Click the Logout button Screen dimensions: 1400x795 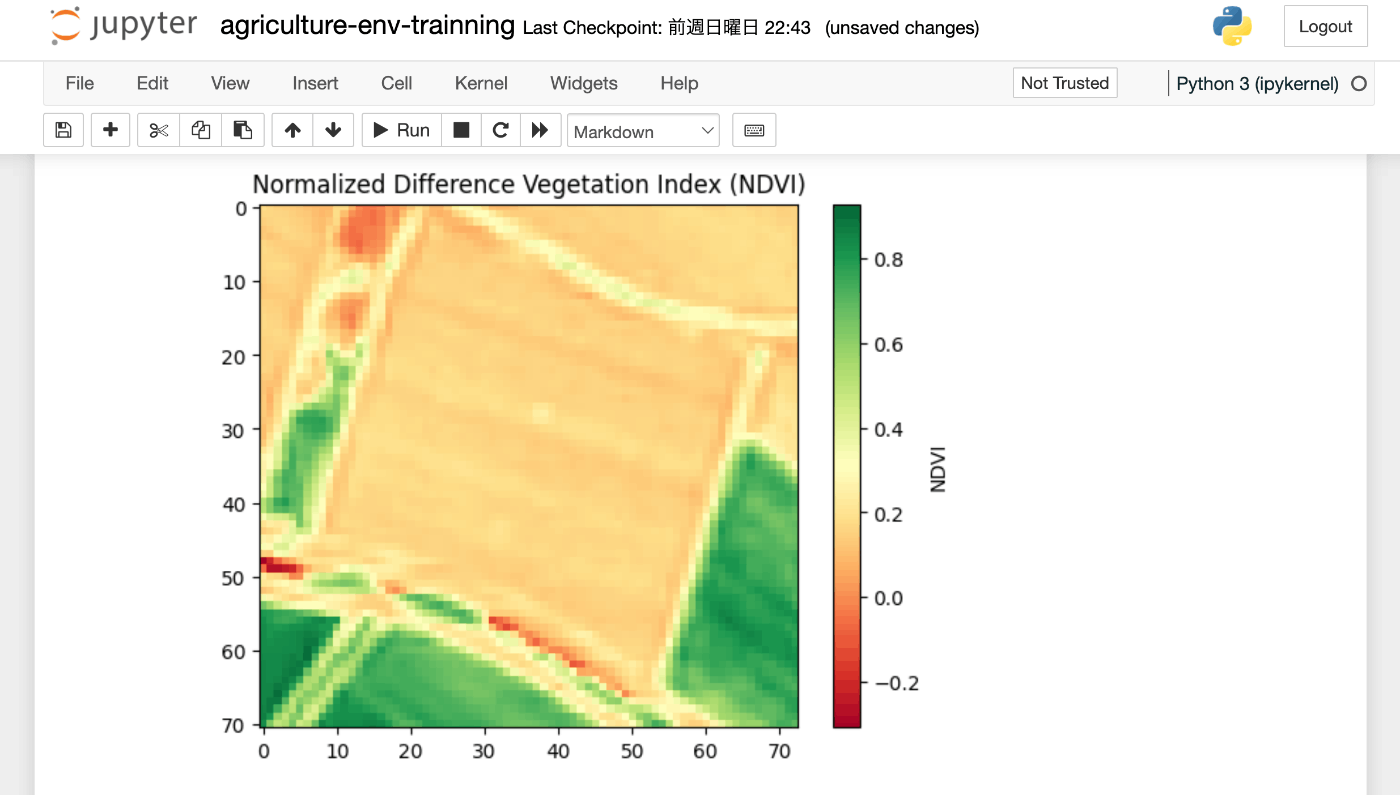coord(1325,27)
